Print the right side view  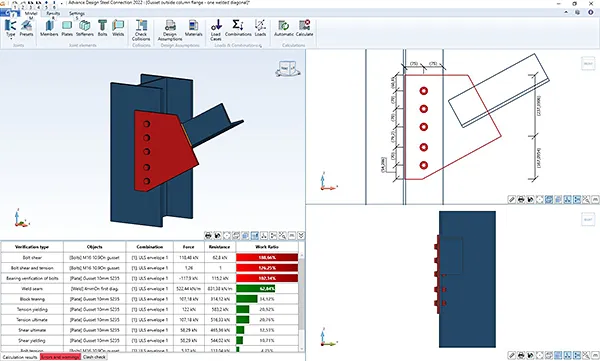(521, 355)
